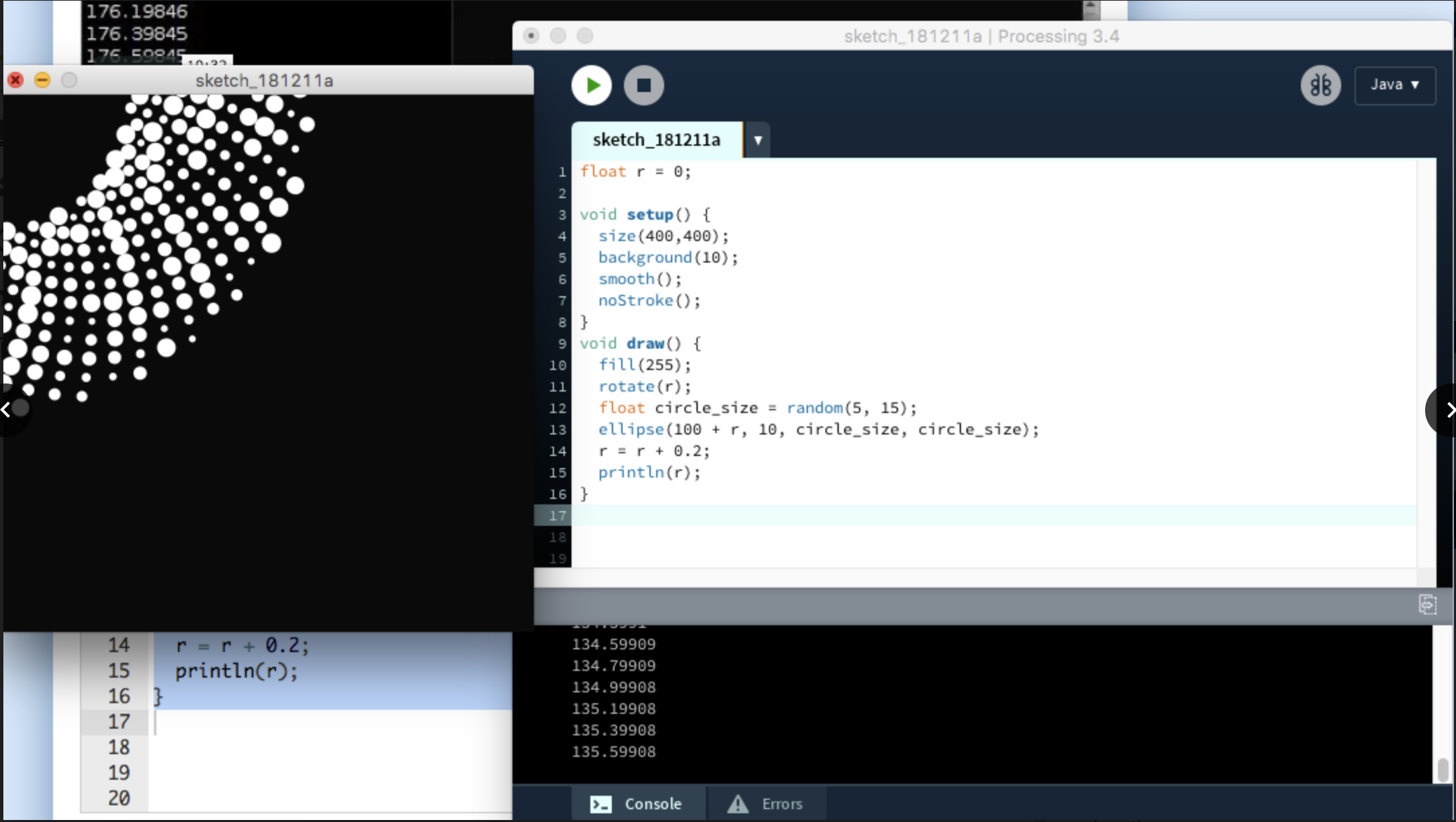This screenshot has width=1456, height=822.
Task: Click the ellipse call on line 13
Action: 819,430
